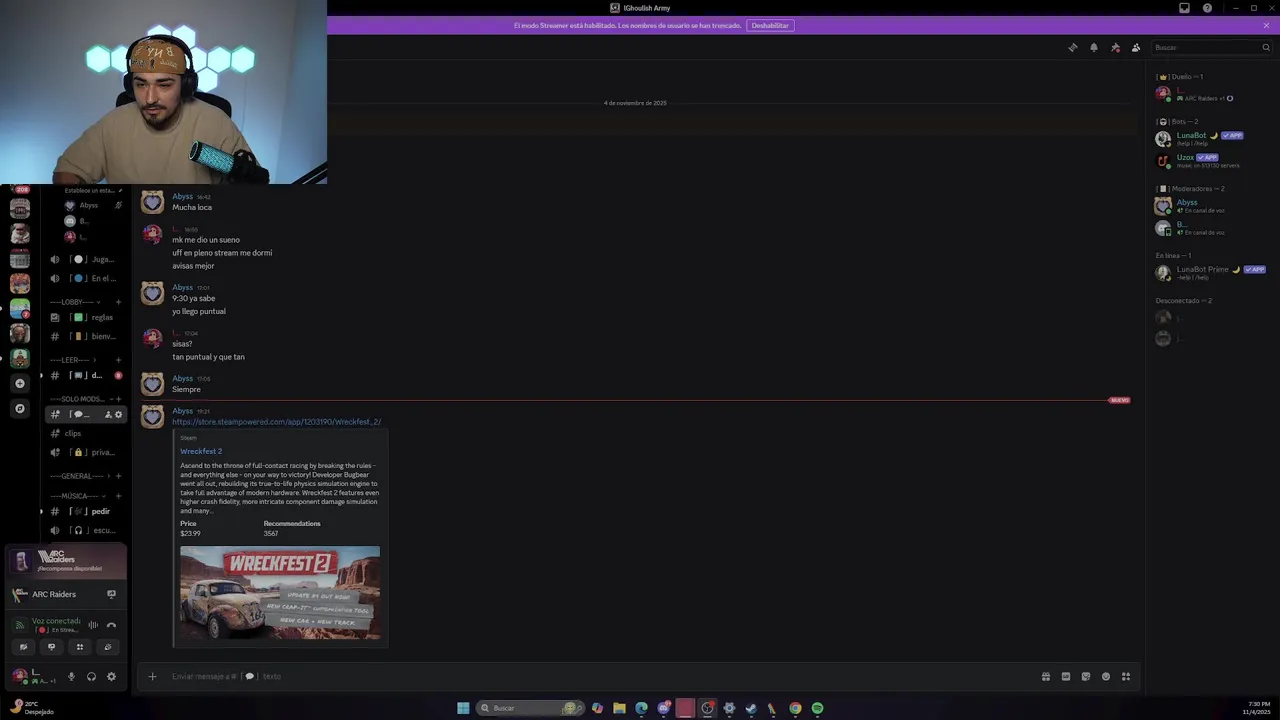
Task: Join the Juga... voice channel
Action: pyautogui.click(x=85, y=259)
